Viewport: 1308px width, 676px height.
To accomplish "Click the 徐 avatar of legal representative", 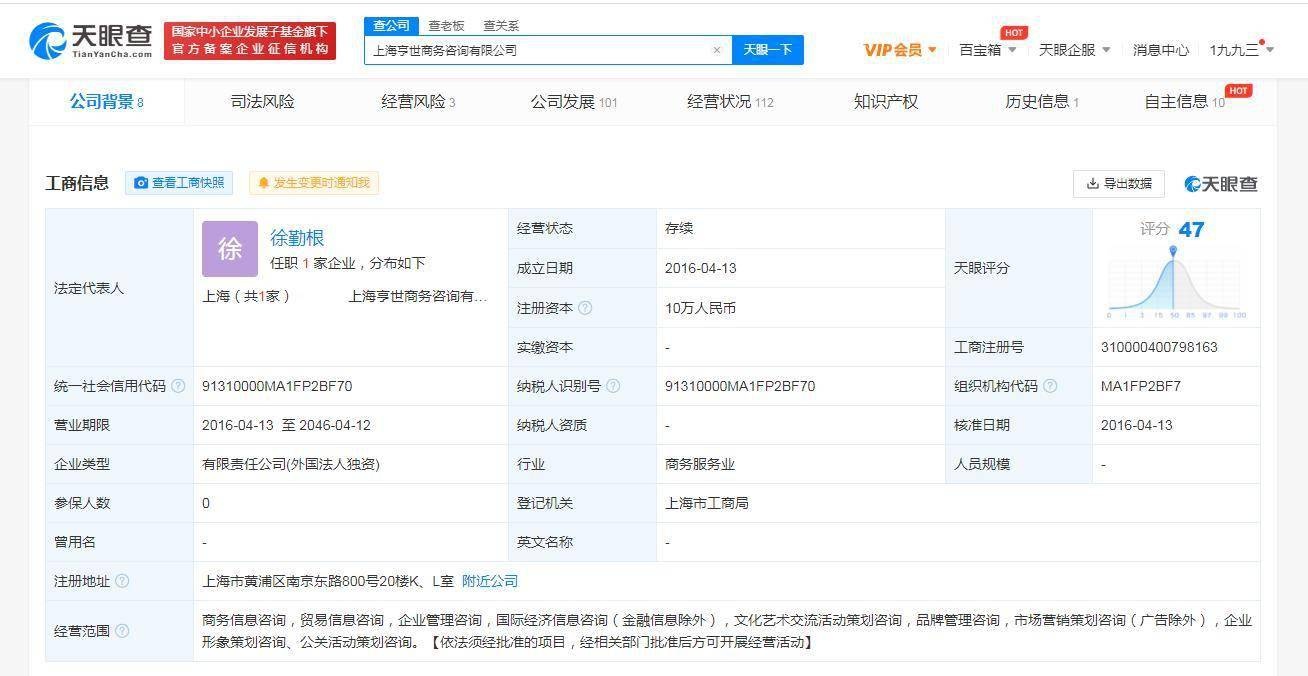I will click(231, 248).
